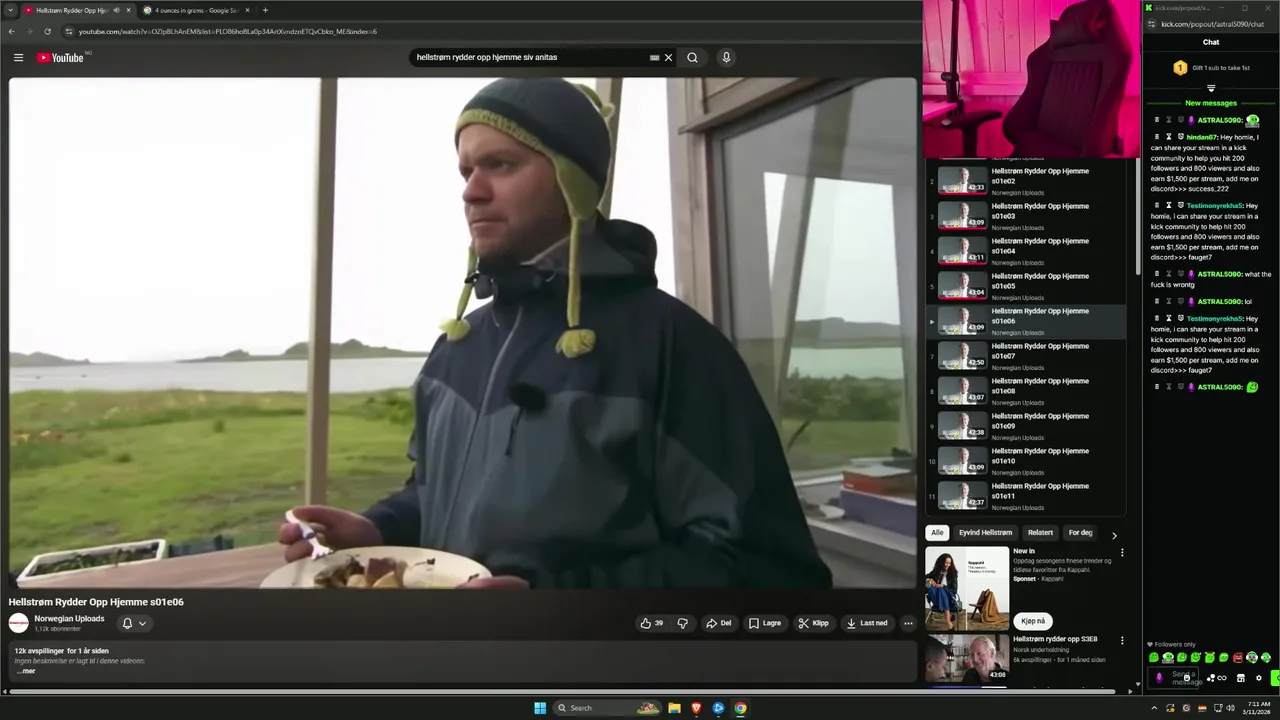Toggle notification bell for Norwegian Uploads
1280x720 pixels.
pyautogui.click(x=127, y=623)
